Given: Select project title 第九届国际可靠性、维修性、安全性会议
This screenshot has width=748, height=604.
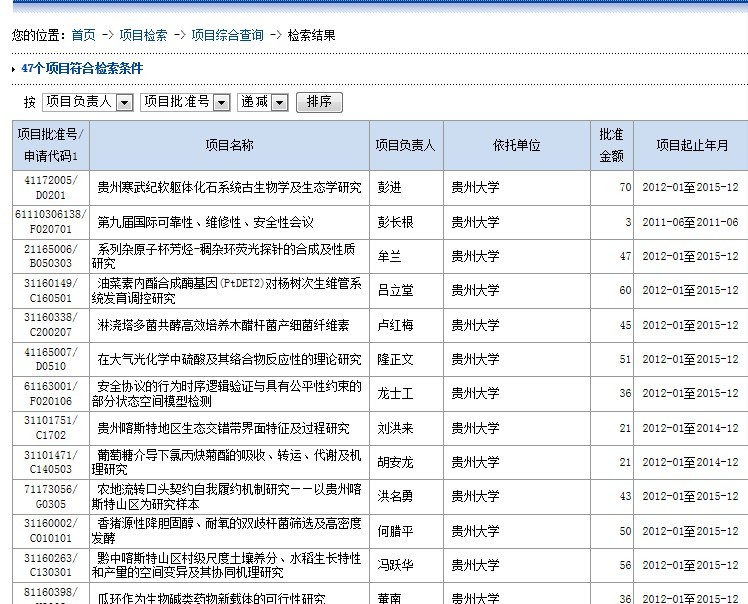Looking at the screenshot, I should (206, 222).
